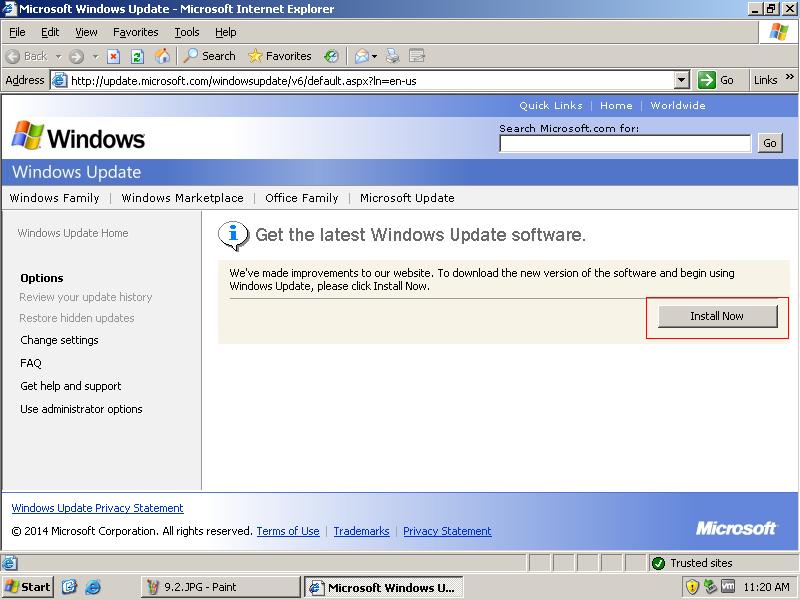Open the View menu
The height and width of the screenshot is (600, 800).
pyautogui.click(x=86, y=32)
